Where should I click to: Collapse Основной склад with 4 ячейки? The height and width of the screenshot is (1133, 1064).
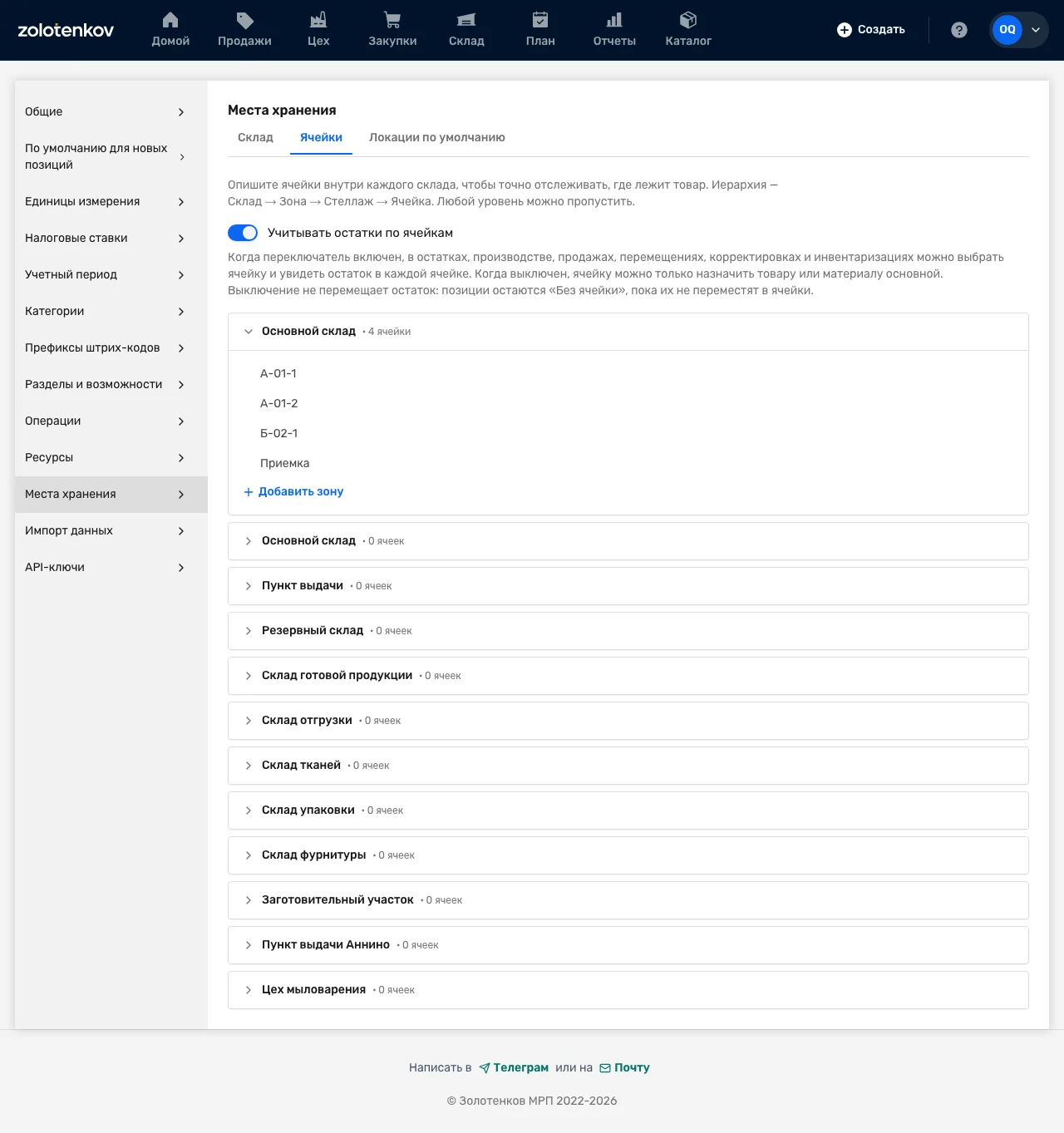click(628, 332)
